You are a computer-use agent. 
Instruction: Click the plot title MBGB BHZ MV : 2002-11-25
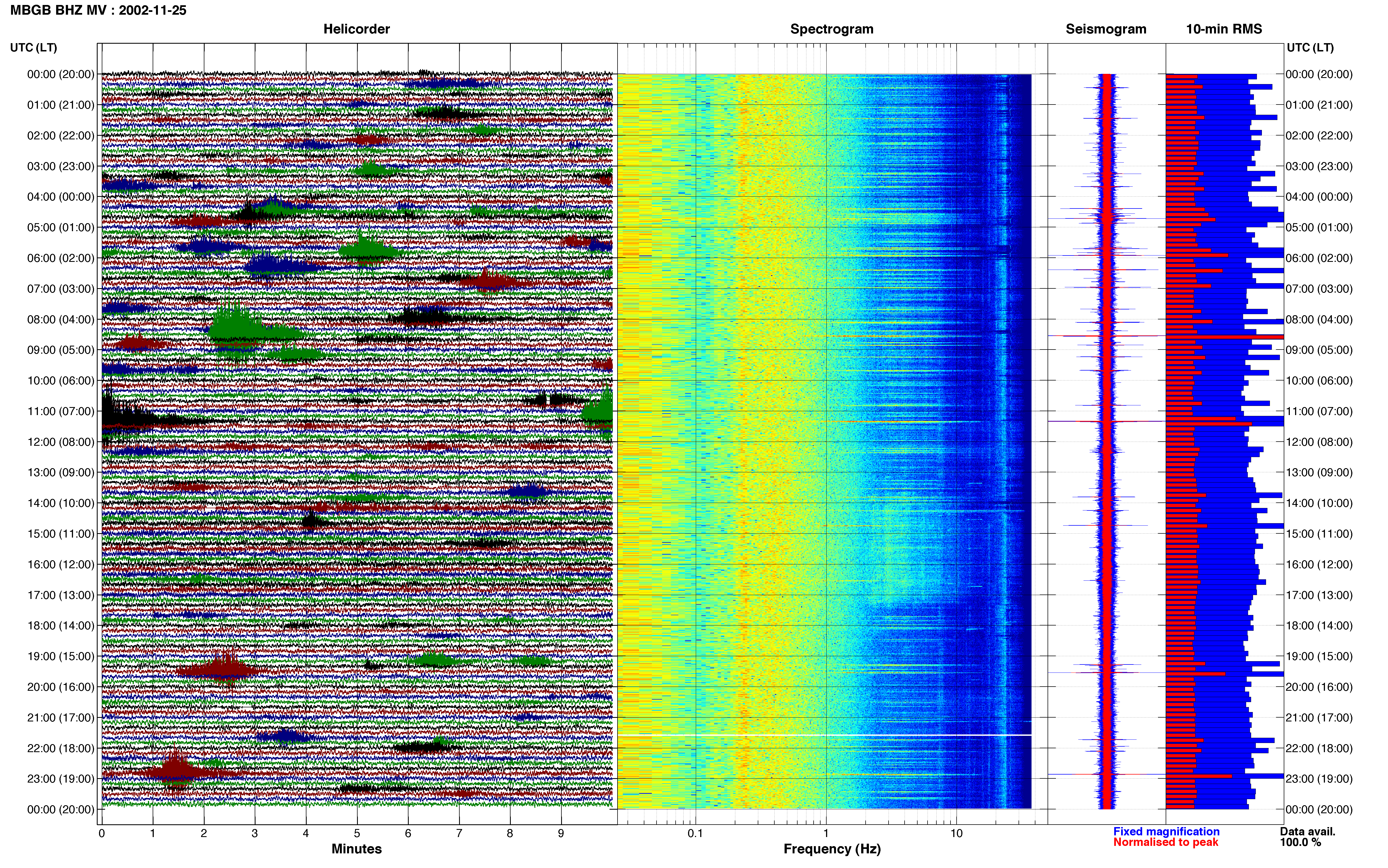98,10
